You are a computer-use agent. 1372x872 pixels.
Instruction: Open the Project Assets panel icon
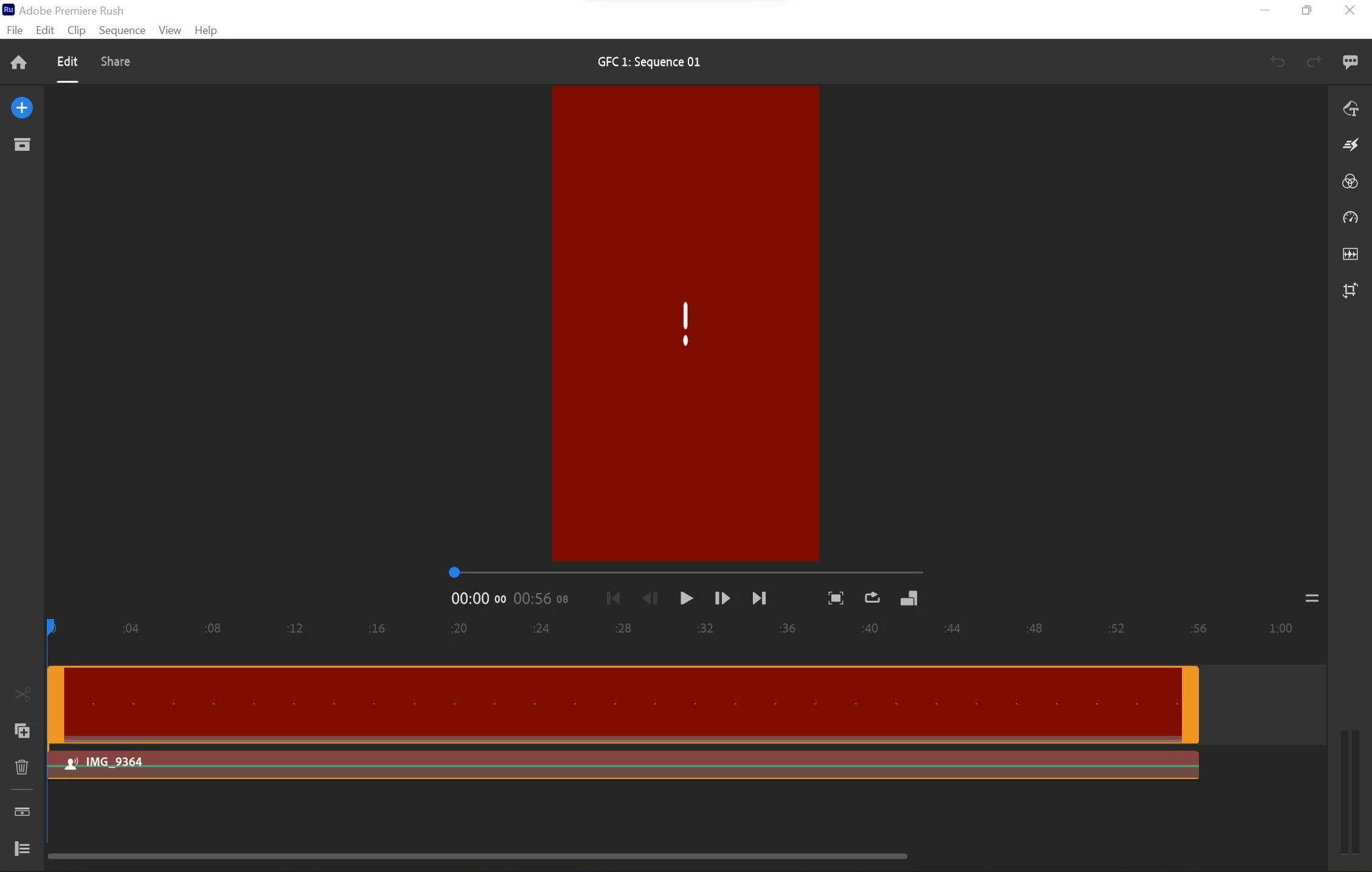(22, 145)
